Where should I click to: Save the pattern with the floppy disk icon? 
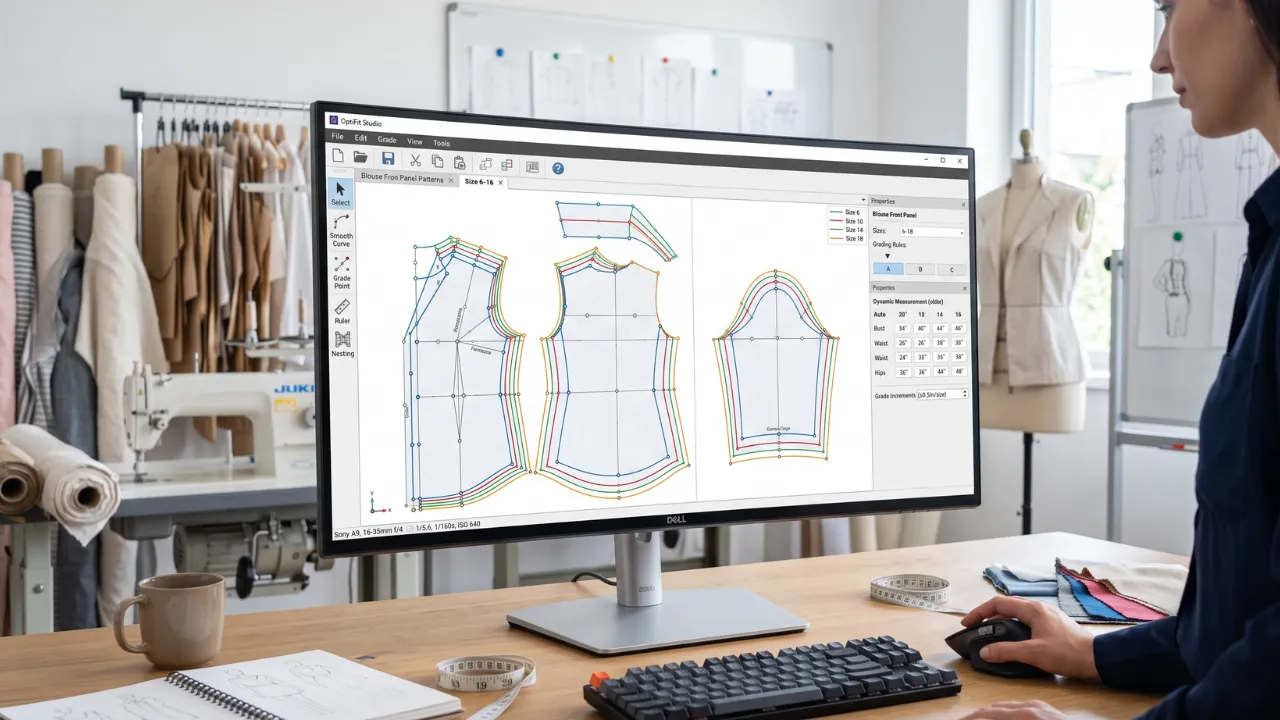[x=388, y=158]
